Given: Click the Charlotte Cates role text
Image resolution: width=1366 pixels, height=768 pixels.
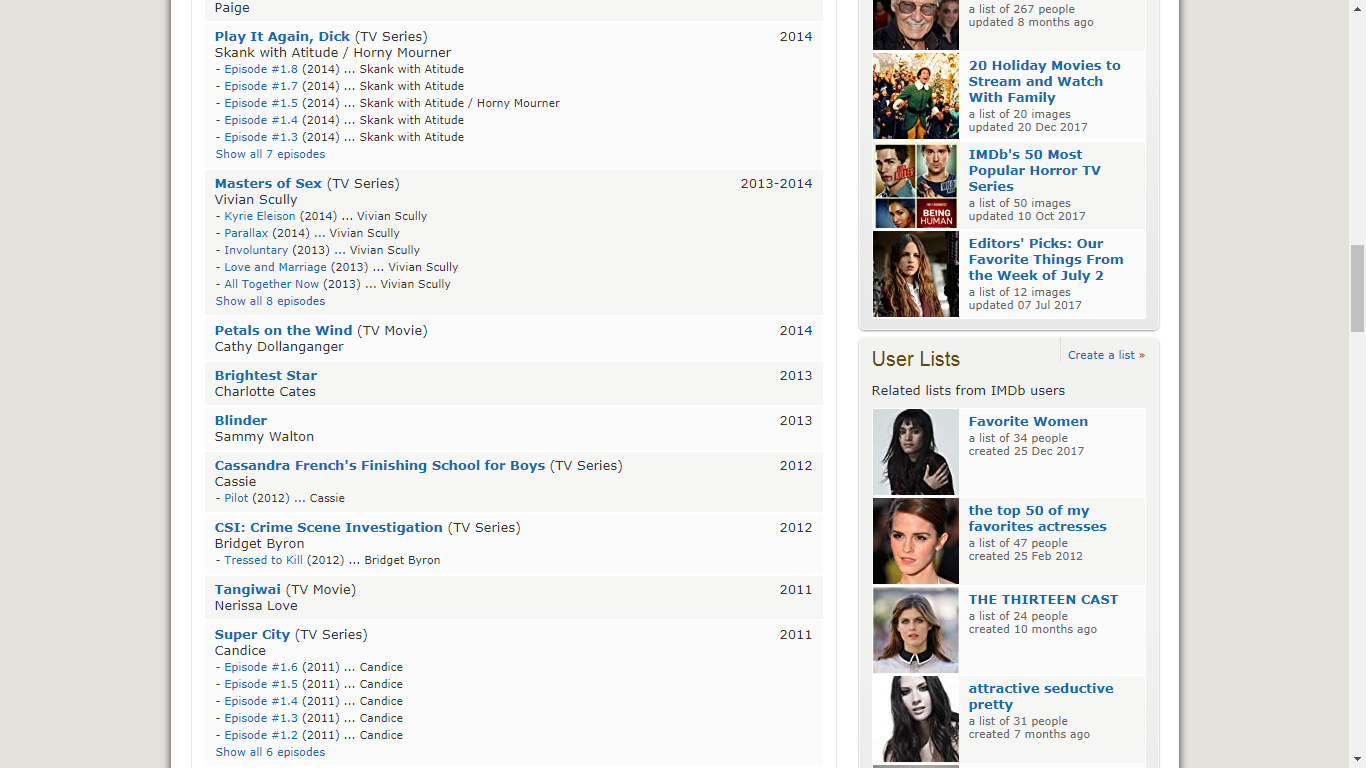Looking at the screenshot, I should tap(265, 392).
